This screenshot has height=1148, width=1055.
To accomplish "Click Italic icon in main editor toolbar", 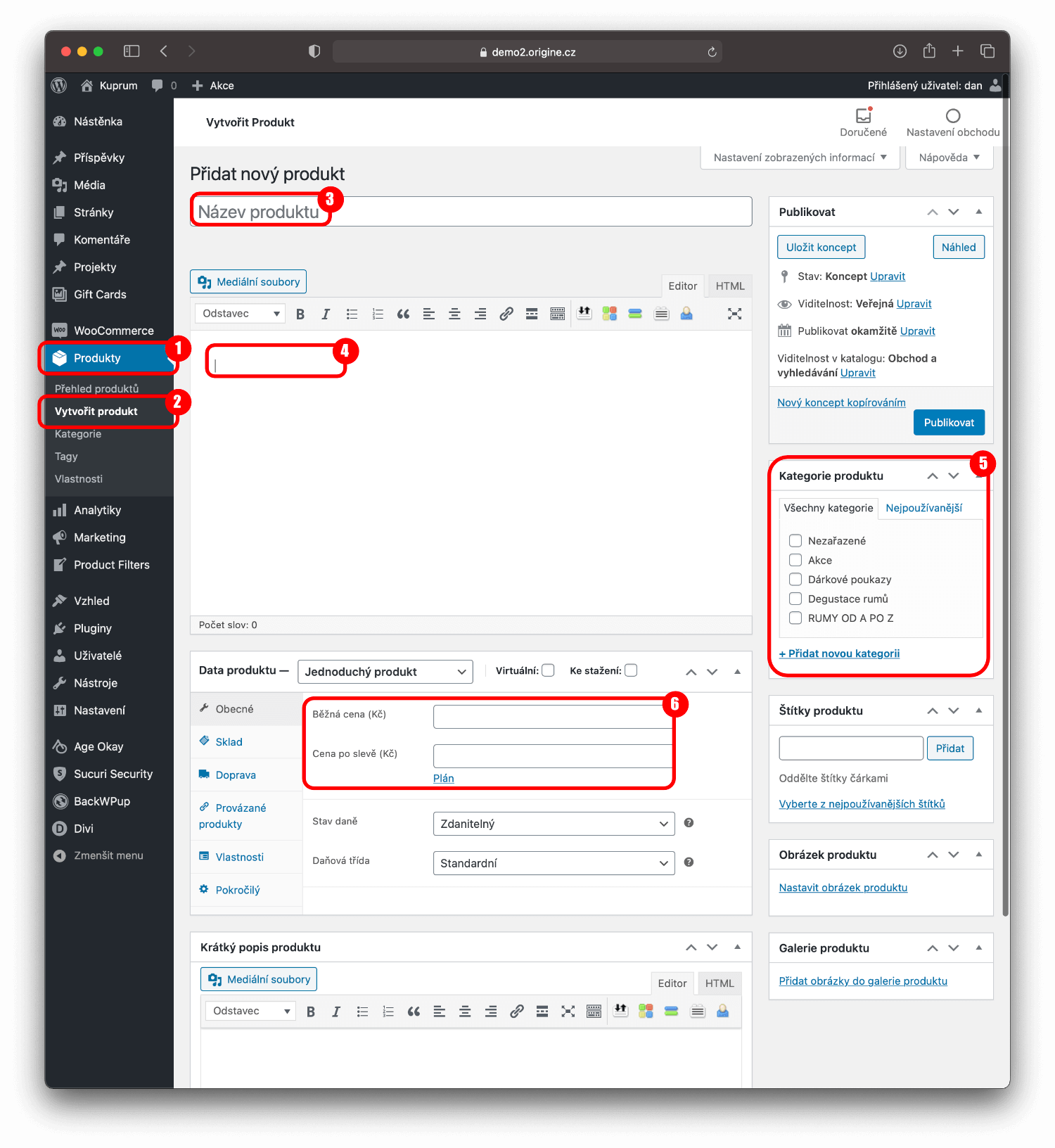I will [x=326, y=314].
